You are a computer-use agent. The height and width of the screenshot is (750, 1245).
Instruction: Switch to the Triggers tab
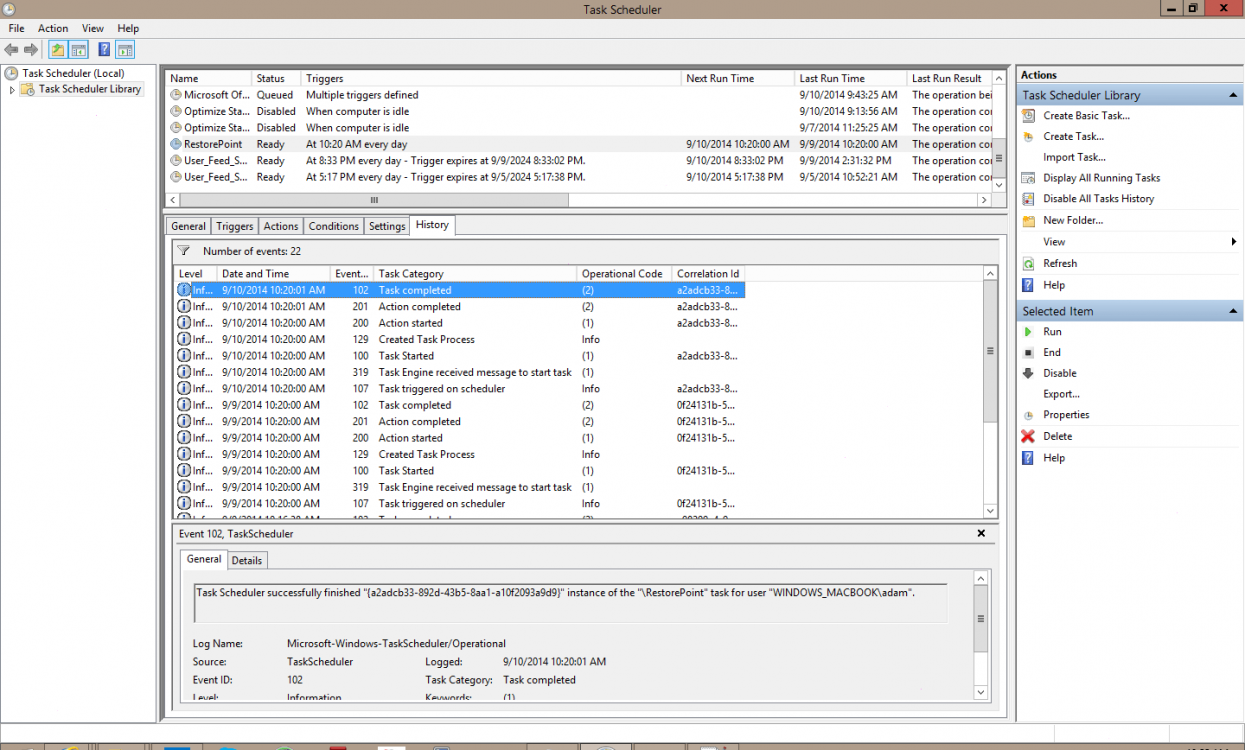235,227
